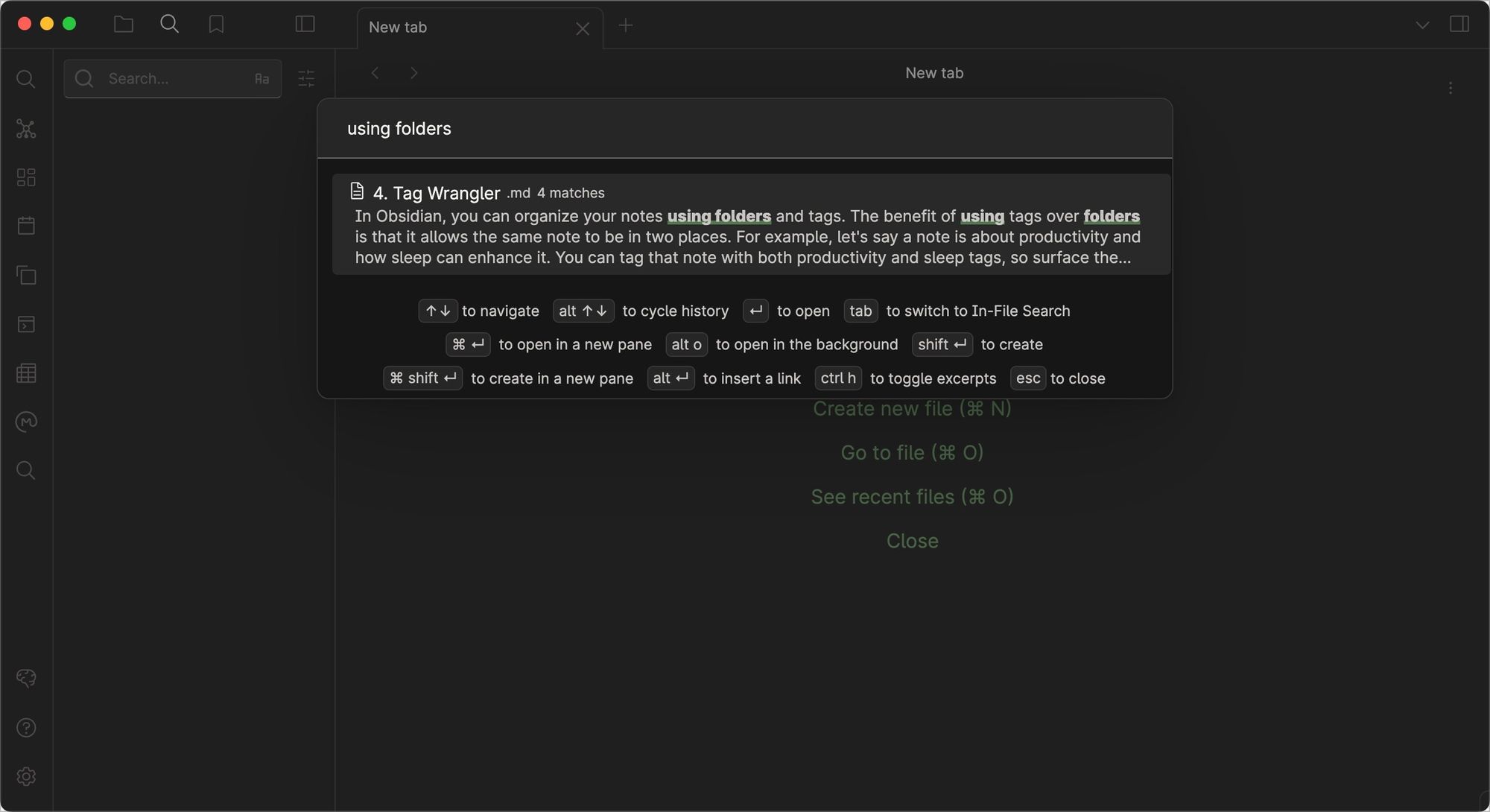Click the quick switcher input showing 'using folders'

coord(744,128)
